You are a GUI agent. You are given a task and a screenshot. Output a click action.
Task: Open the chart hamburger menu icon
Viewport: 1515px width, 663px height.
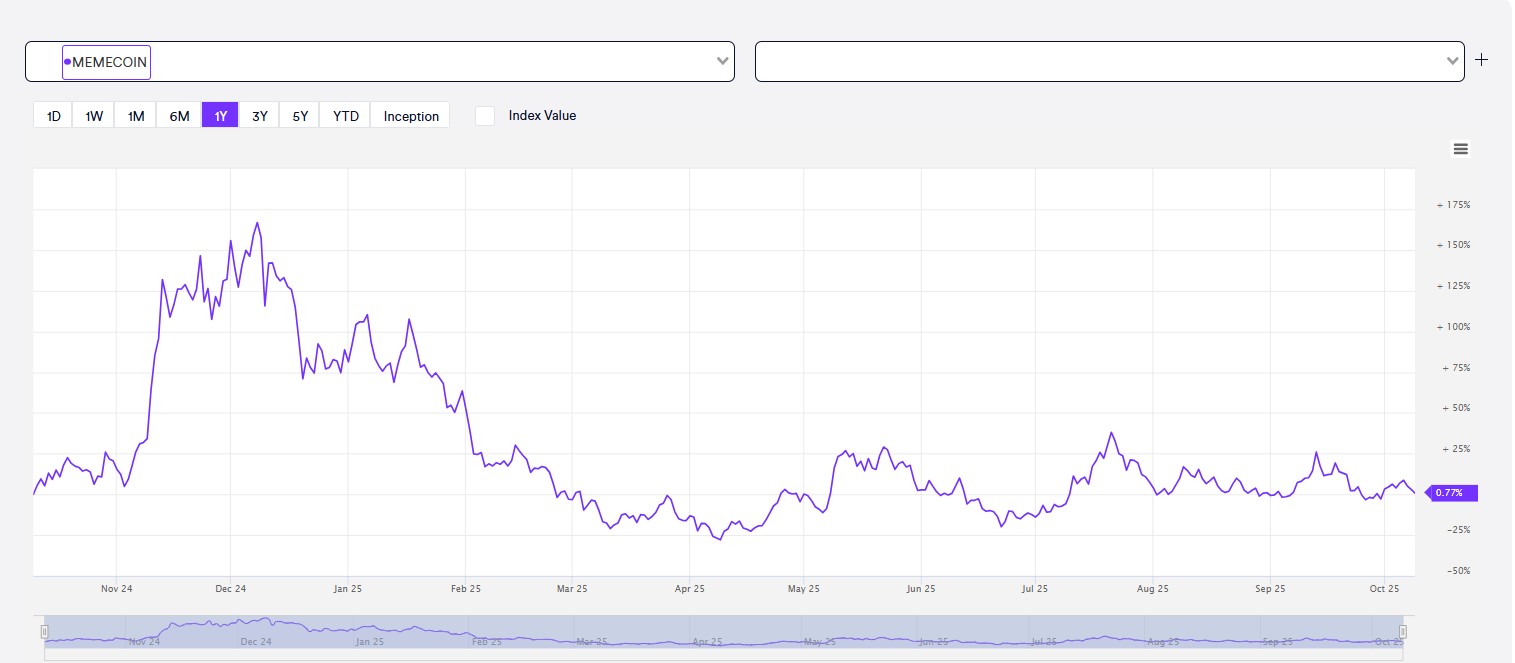1460,149
